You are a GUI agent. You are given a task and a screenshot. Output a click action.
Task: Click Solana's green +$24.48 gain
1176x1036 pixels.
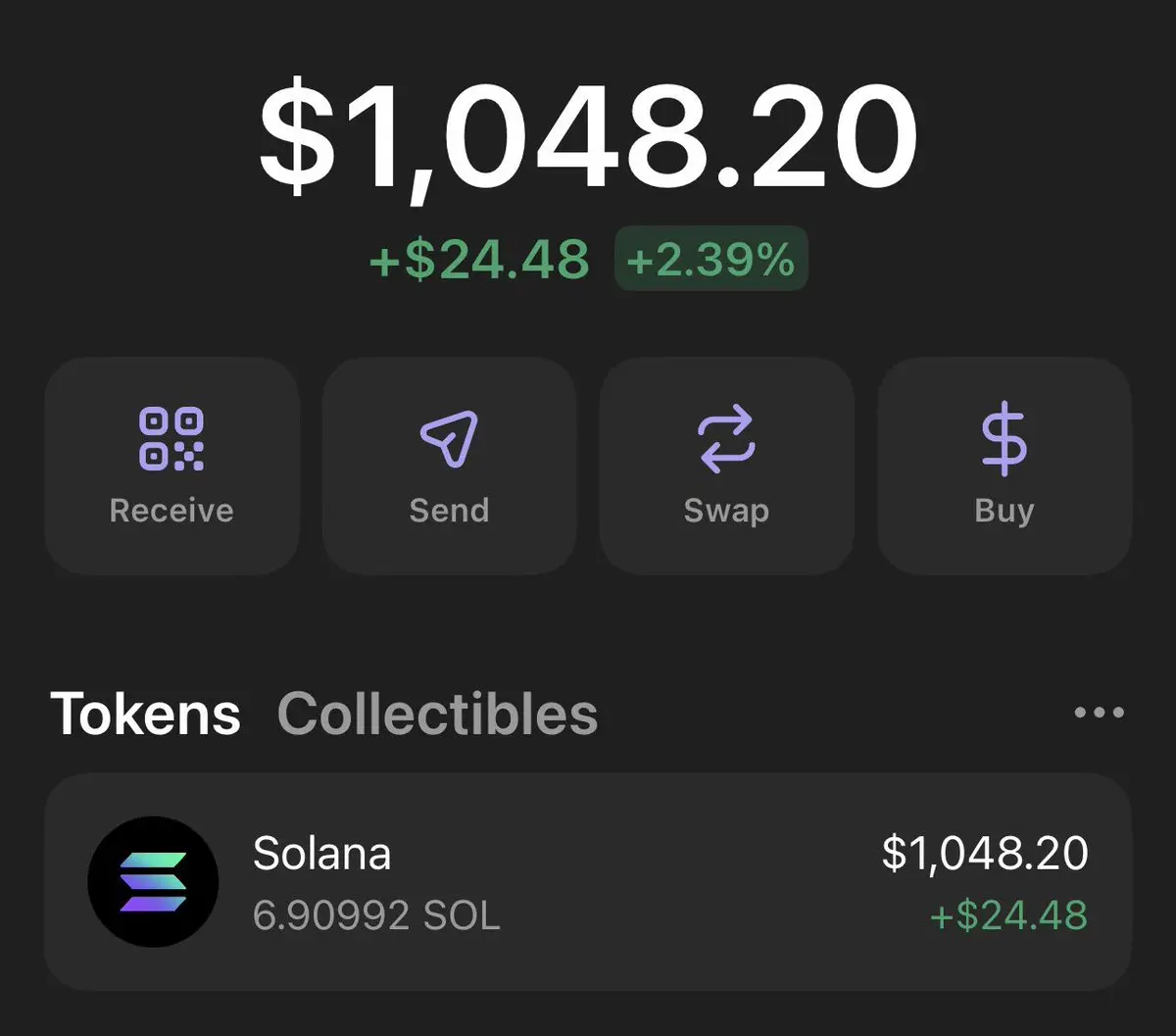[x=1008, y=915]
